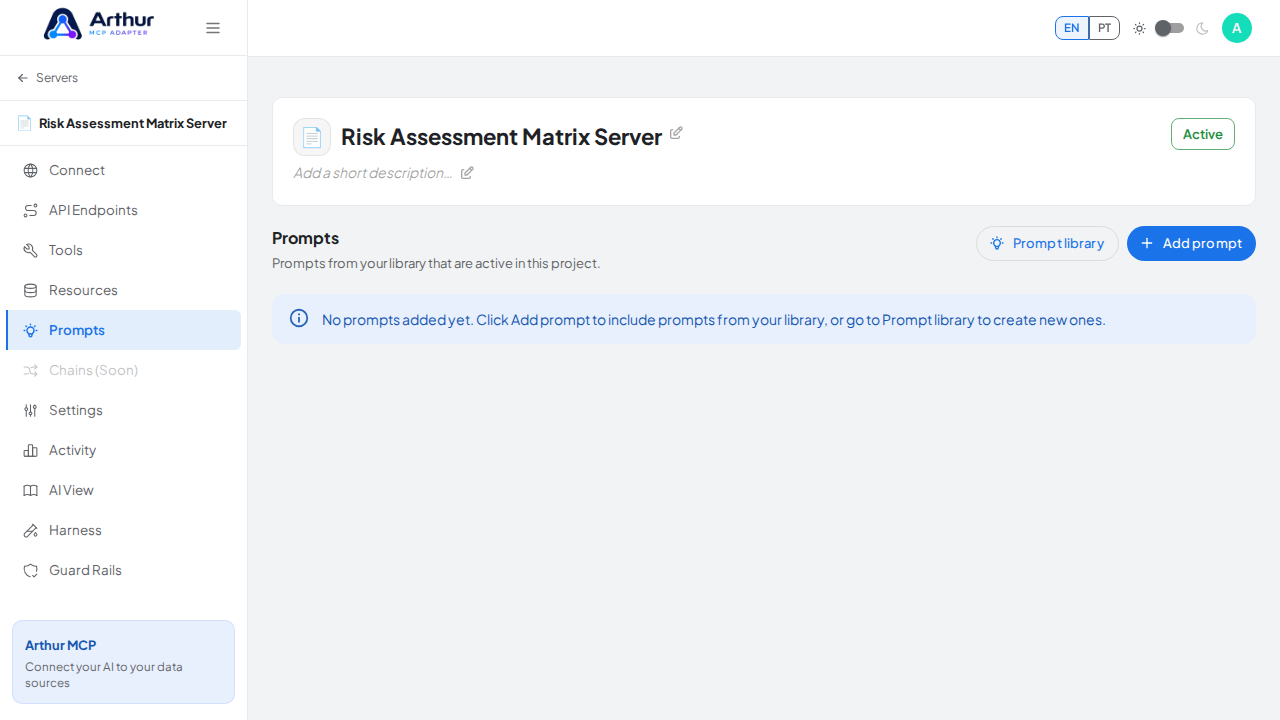Screen dimensions: 1280x720
Task: Click the Risk Assessment Matrix Server heading
Action: click(x=502, y=137)
